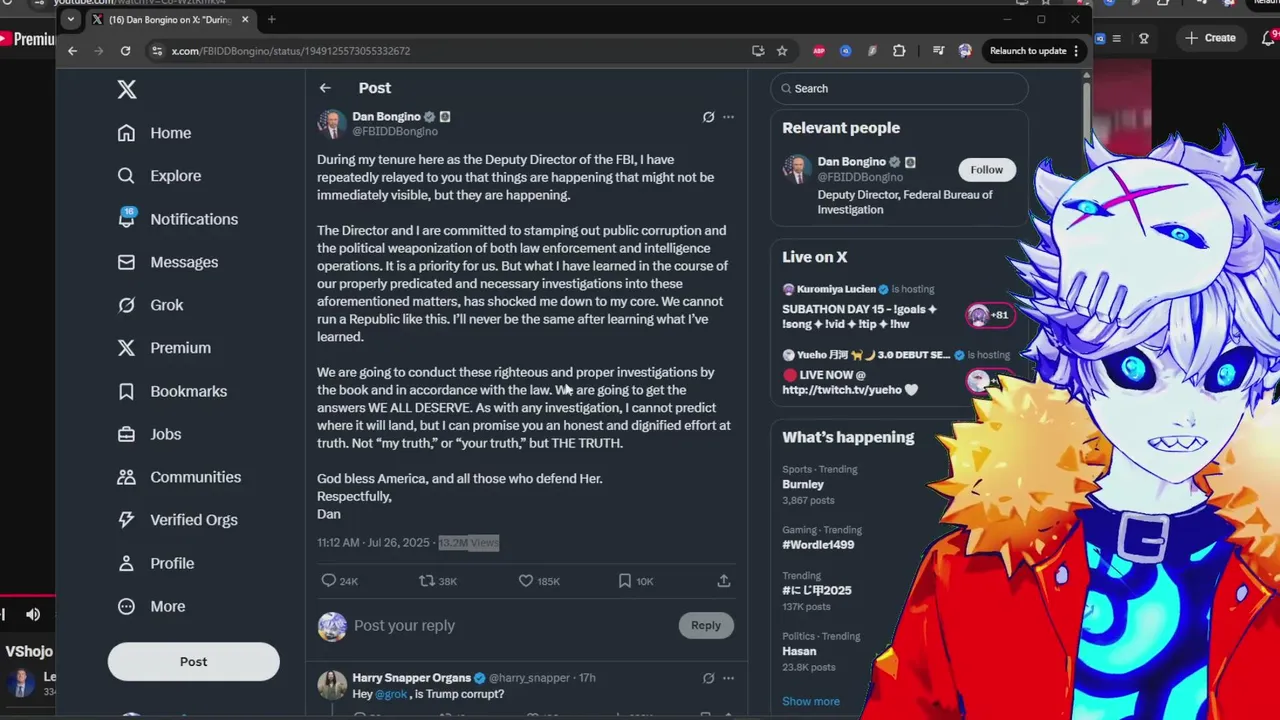Open Messages in X sidebar
The width and height of the screenshot is (1280, 720).
click(168, 262)
